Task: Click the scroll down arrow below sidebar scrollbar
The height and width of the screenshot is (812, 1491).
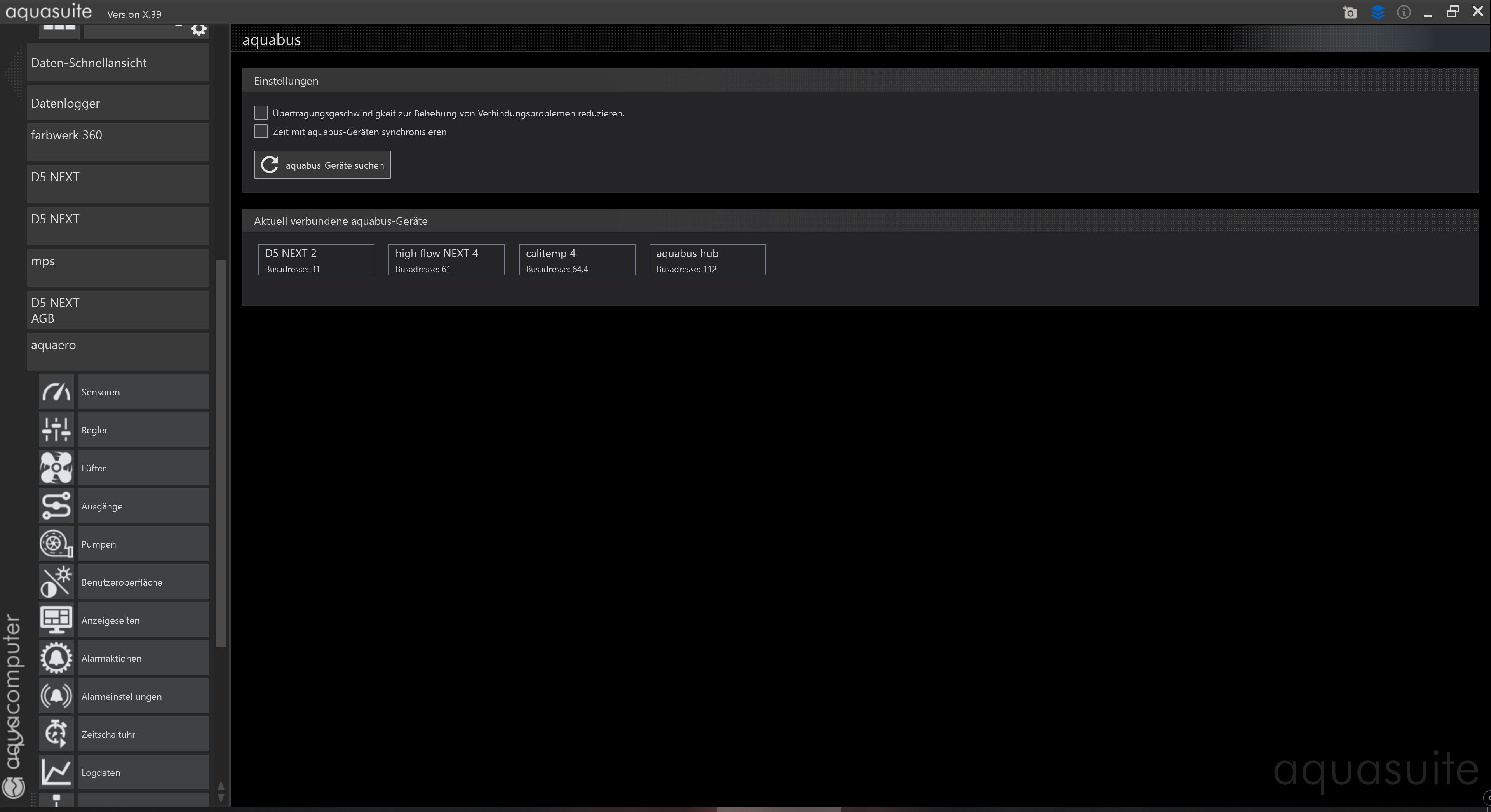Action: (221, 798)
